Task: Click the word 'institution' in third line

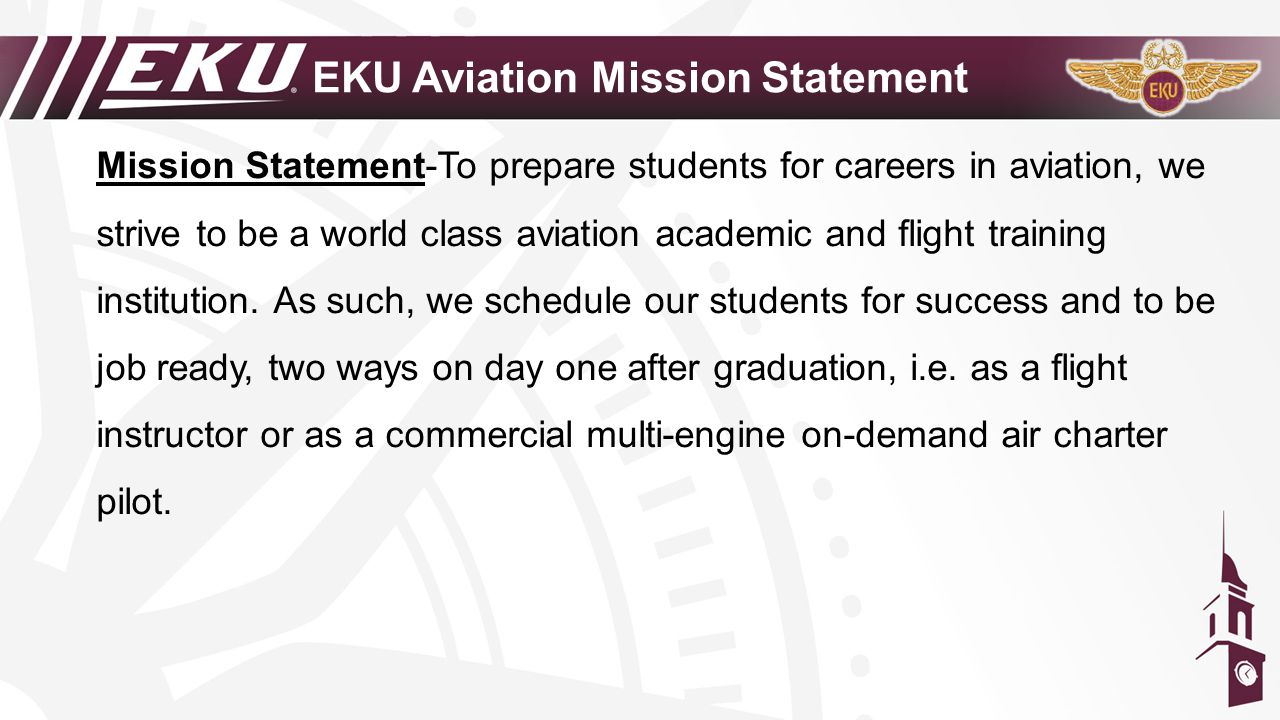Action: coord(178,301)
